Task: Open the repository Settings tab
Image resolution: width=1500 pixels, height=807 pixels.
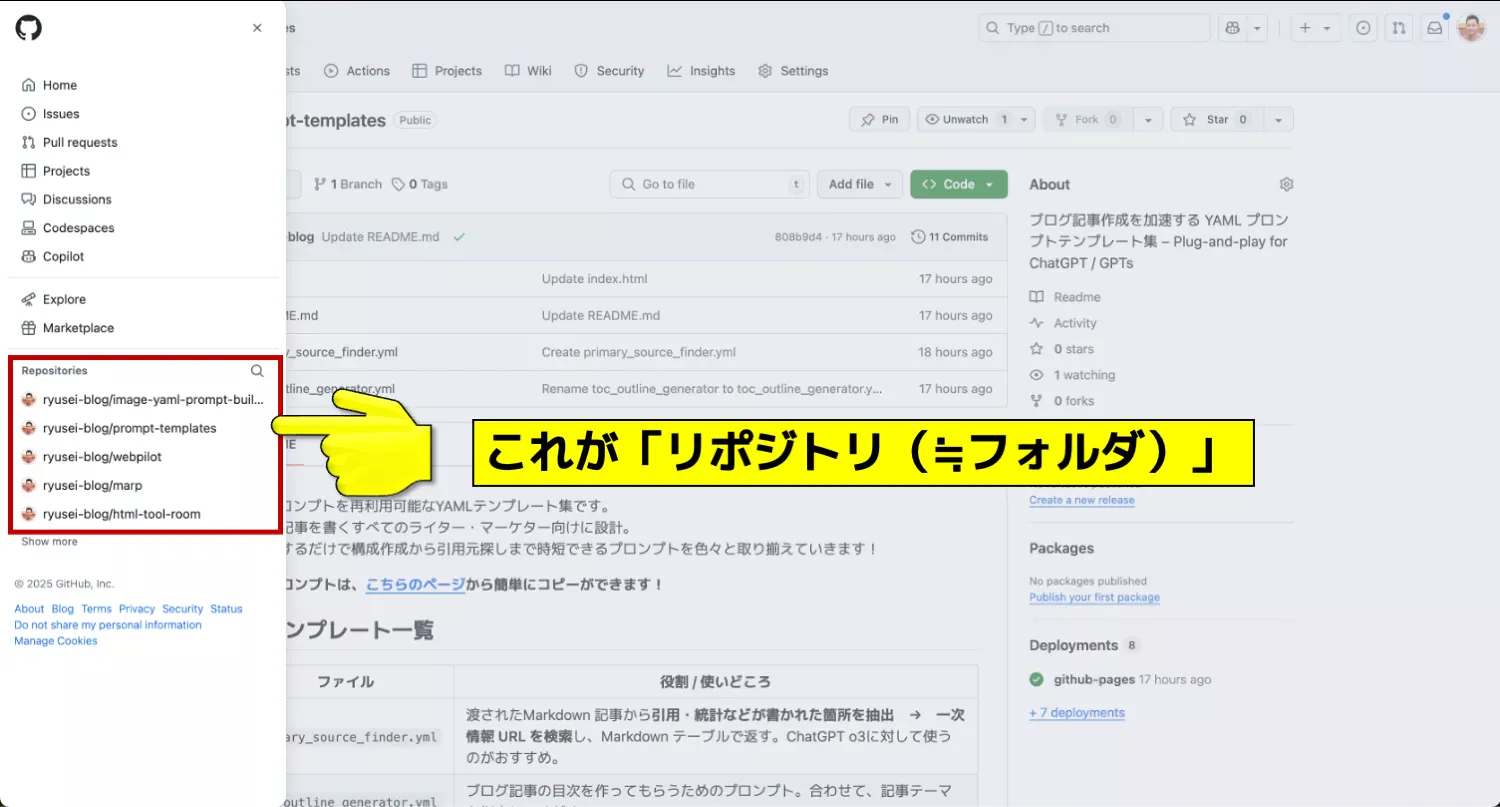Action: tap(793, 71)
